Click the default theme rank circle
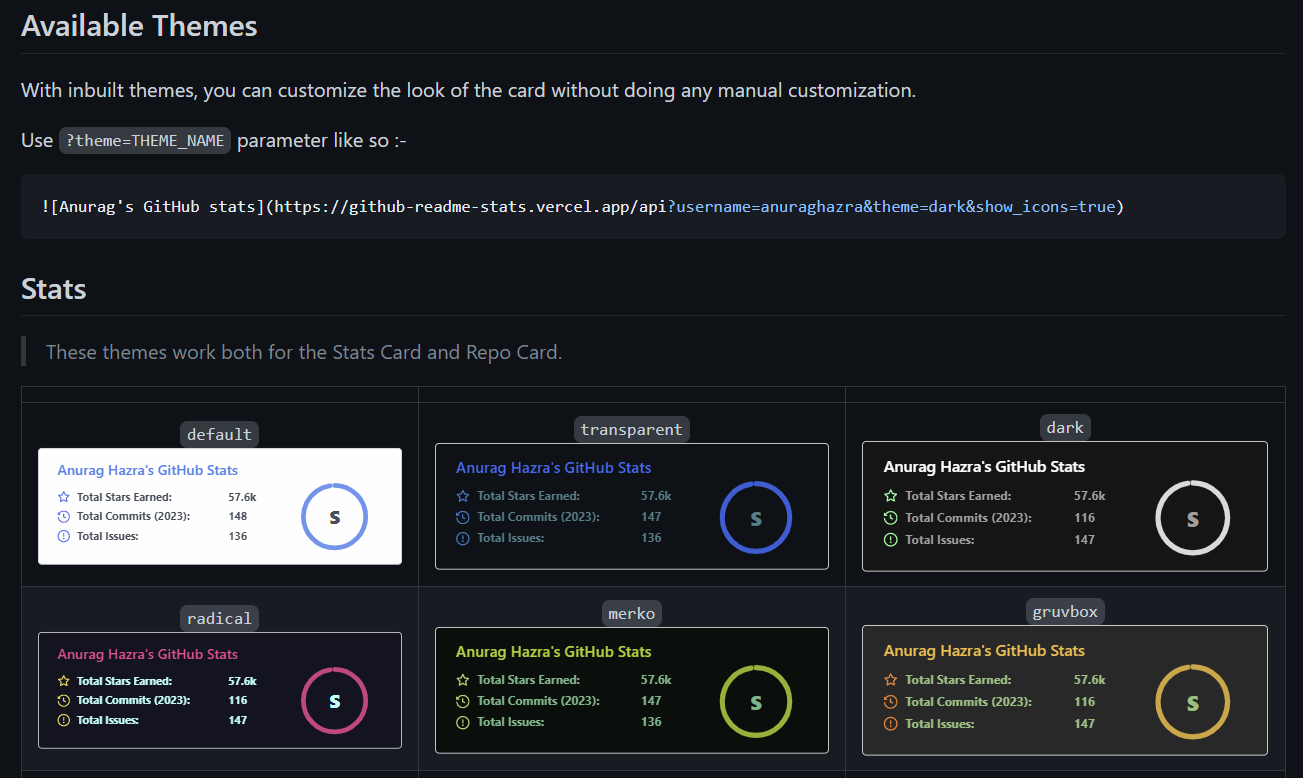1303x778 pixels. tap(335, 517)
